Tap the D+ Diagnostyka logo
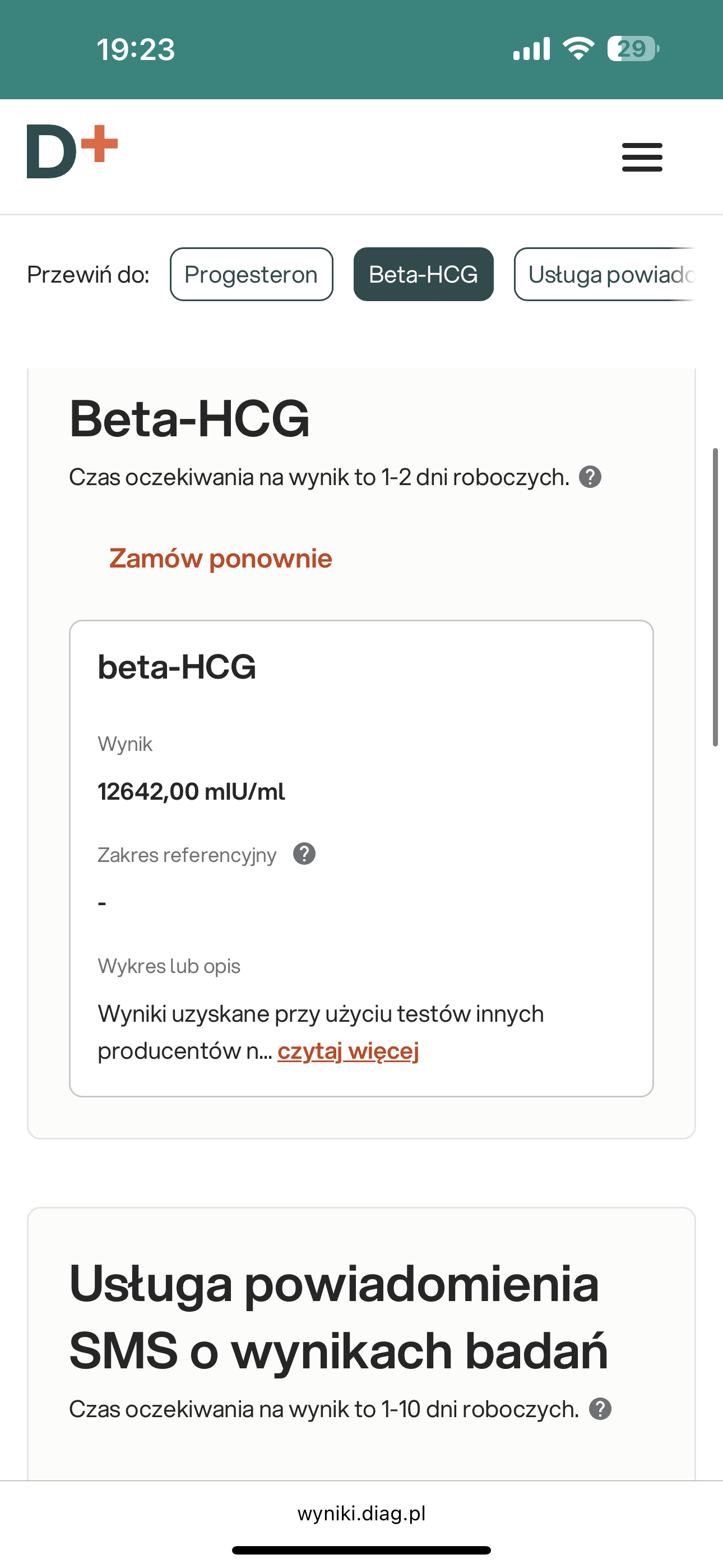 [x=72, y=151]
